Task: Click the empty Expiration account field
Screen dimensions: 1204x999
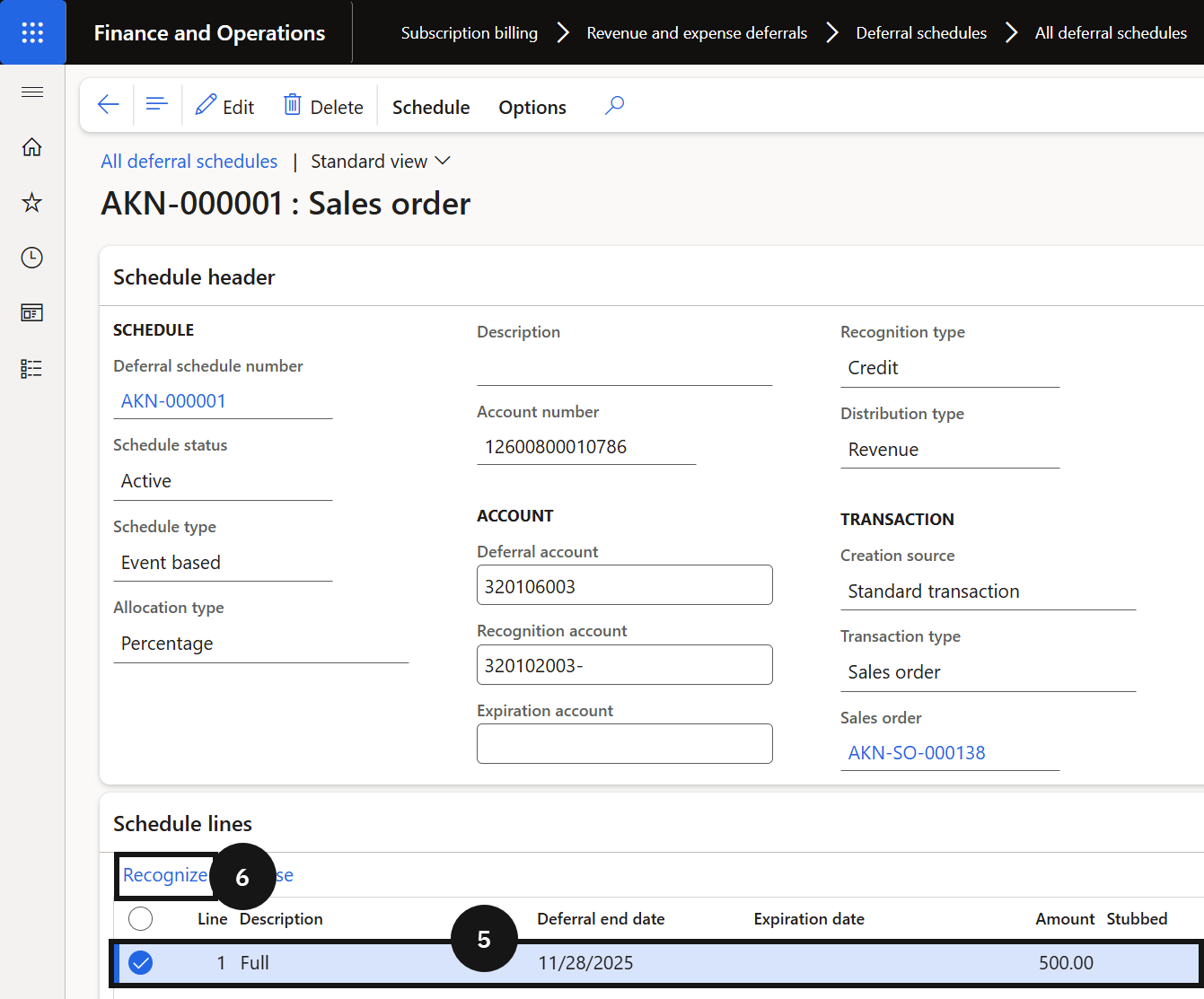Action: pyautogui.click(x=625, y=744)
